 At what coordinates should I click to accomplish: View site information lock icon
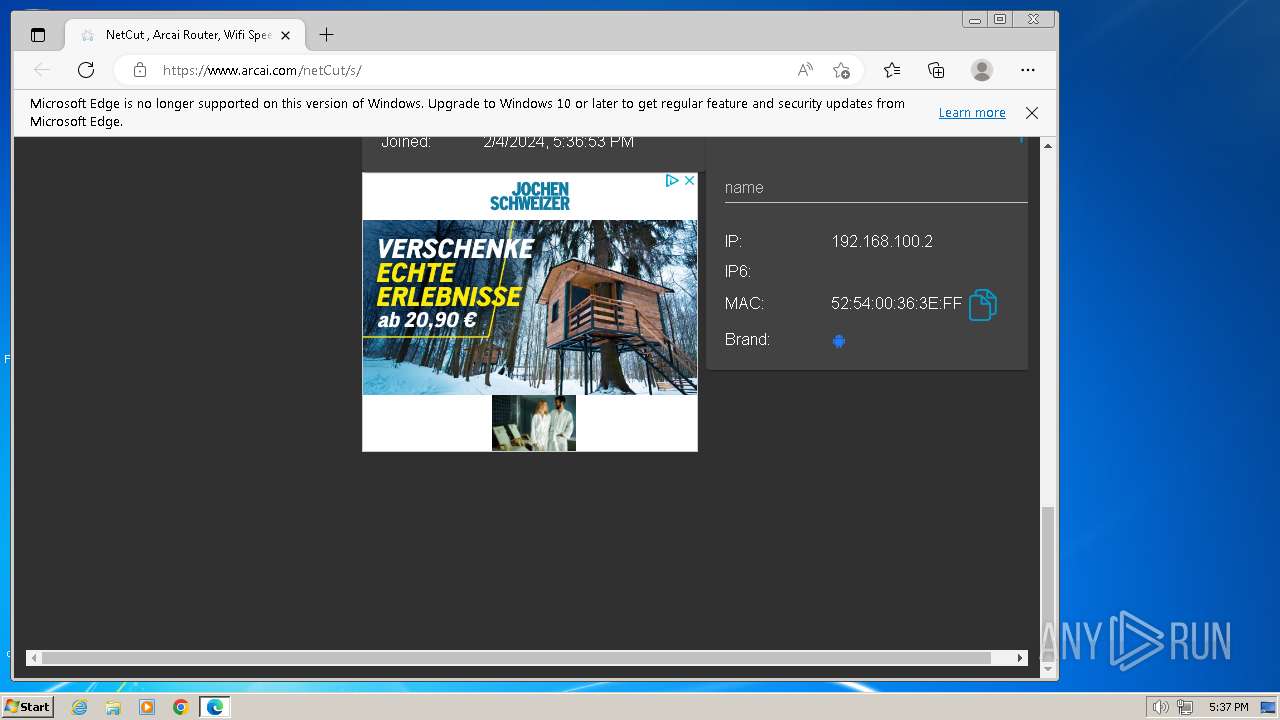pyautogui.click(x=140, y=70)
